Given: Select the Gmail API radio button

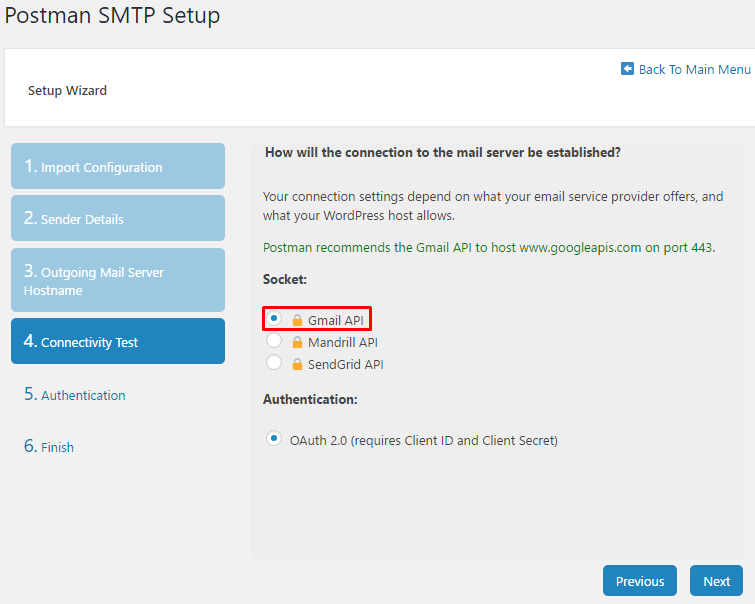Looking at the screenshot, I should point(274,318).
